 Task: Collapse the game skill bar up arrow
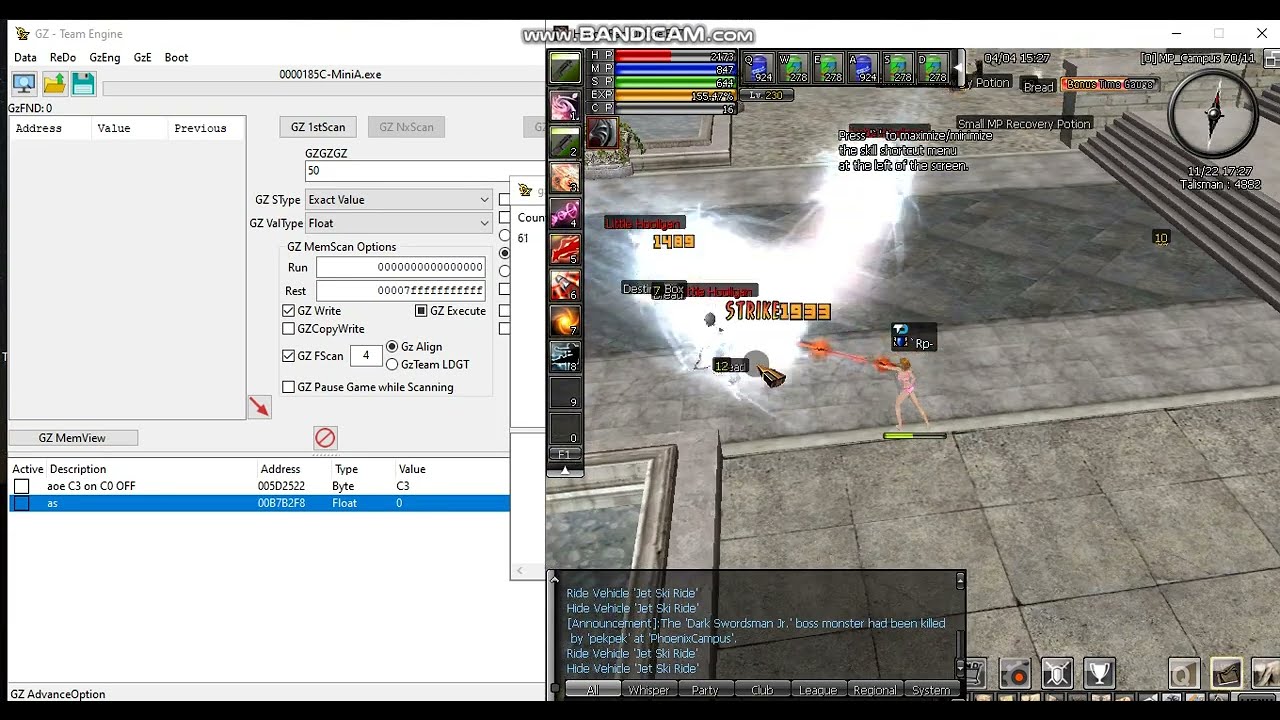pos(565,470)
